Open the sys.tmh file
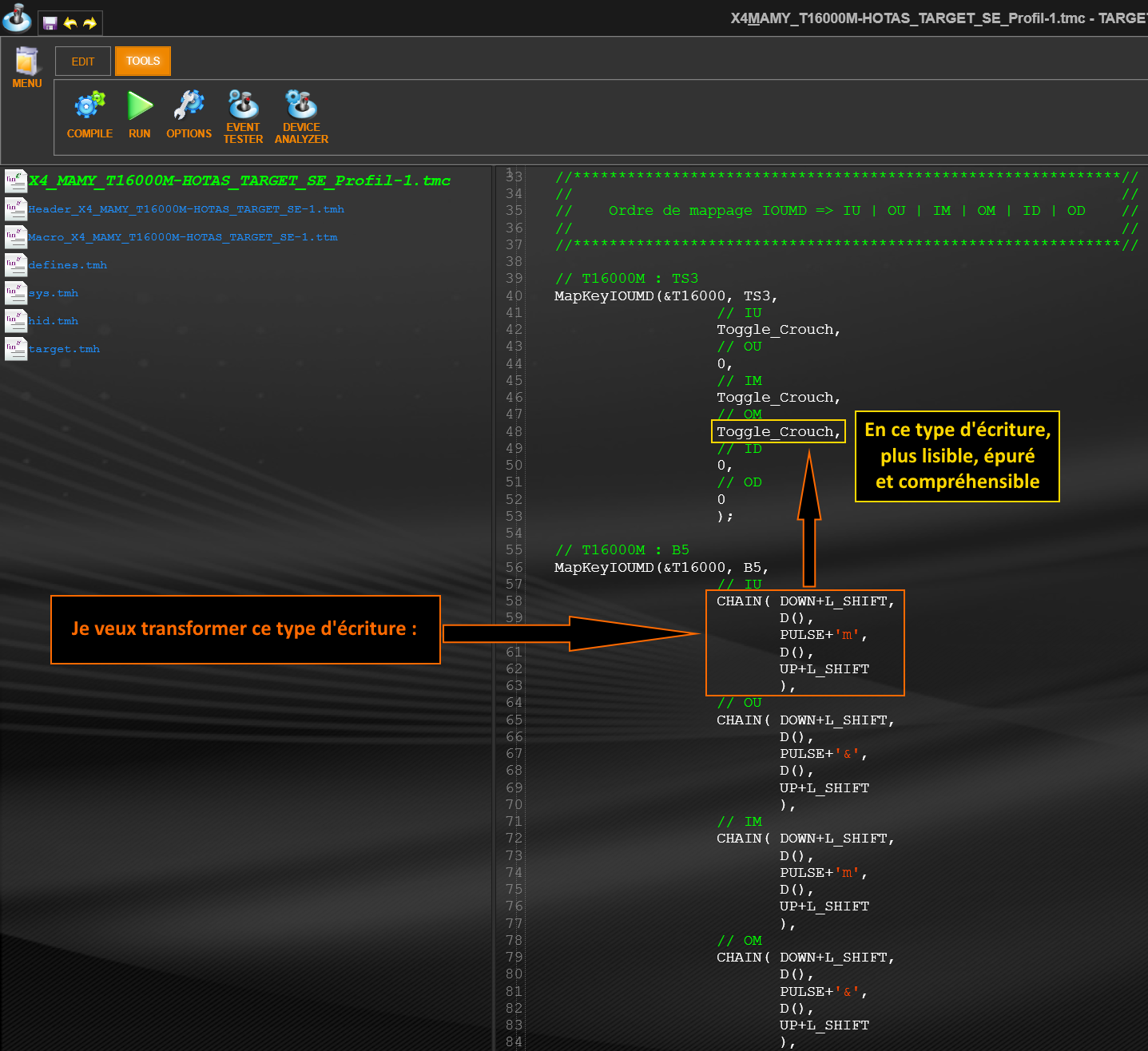 (54, 293)
